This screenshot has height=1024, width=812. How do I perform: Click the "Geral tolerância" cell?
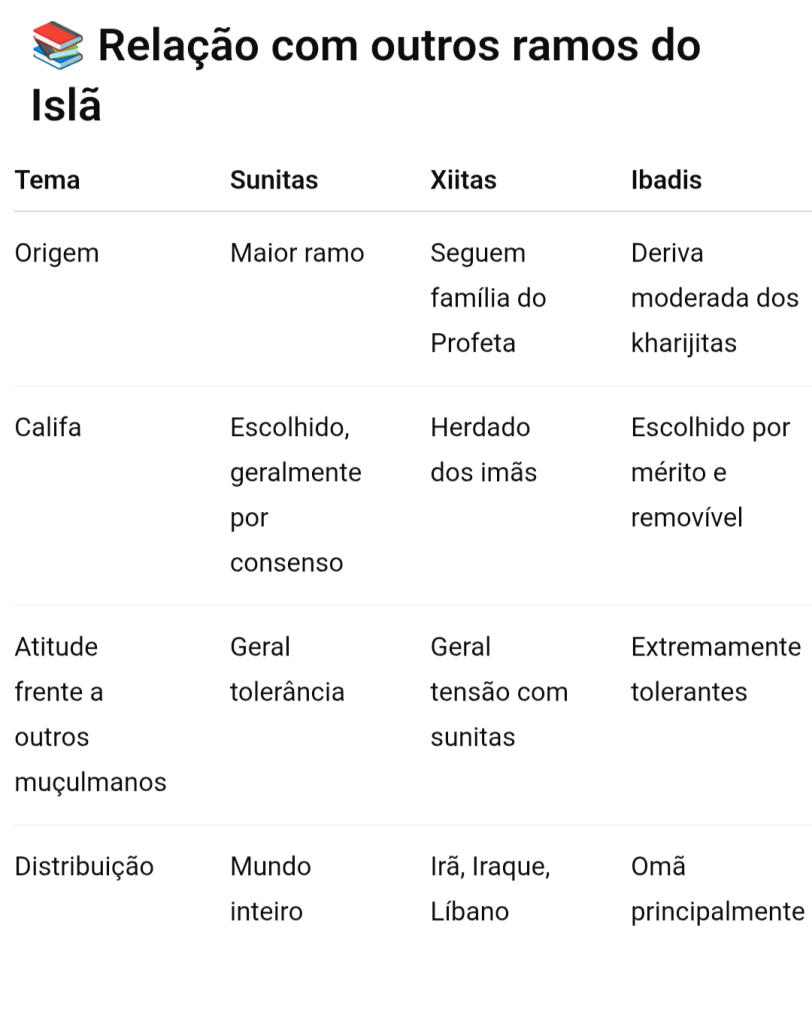[x=287, y=669]
